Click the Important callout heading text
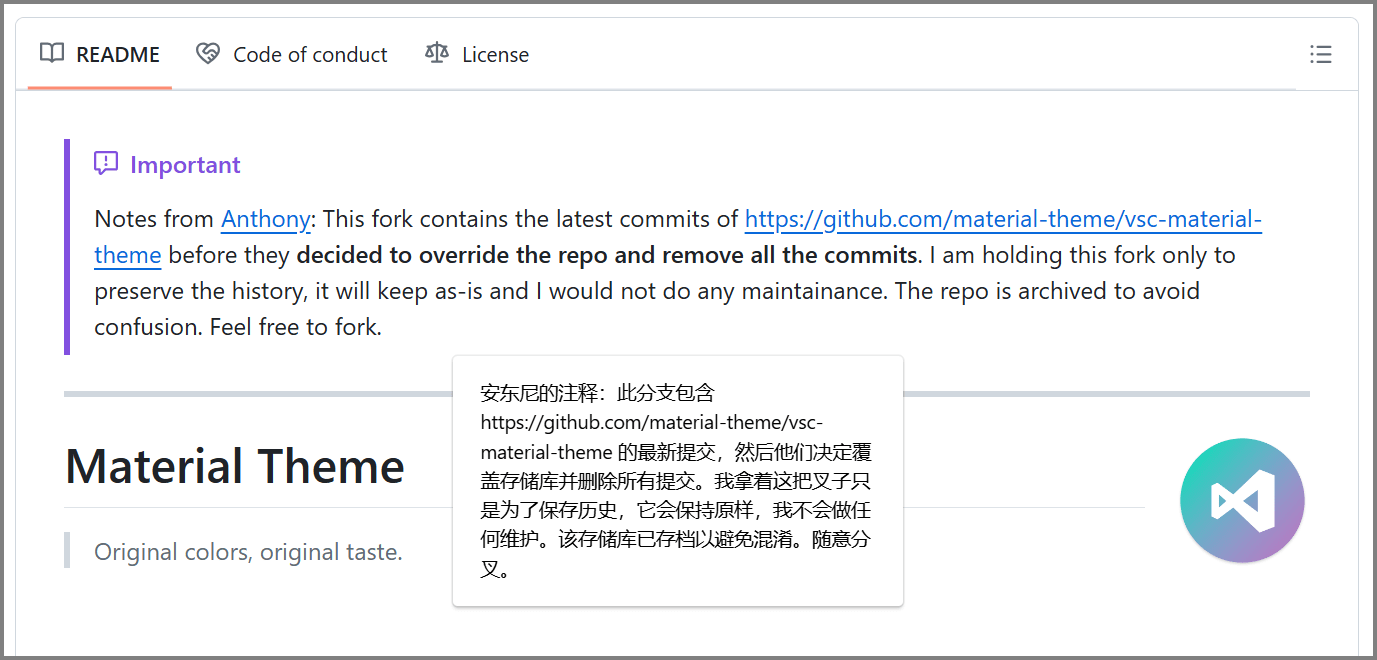 pos(185,163)
